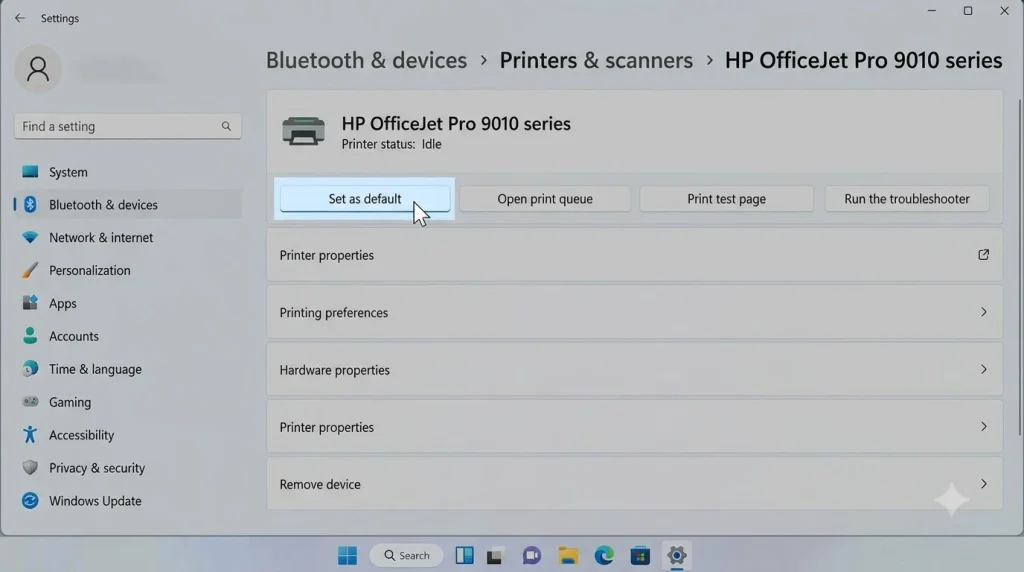Screen dimensions: 1024x572
Task: Navigate to Printers & scanners breadcrumb
Action: [x=596, y=60]
